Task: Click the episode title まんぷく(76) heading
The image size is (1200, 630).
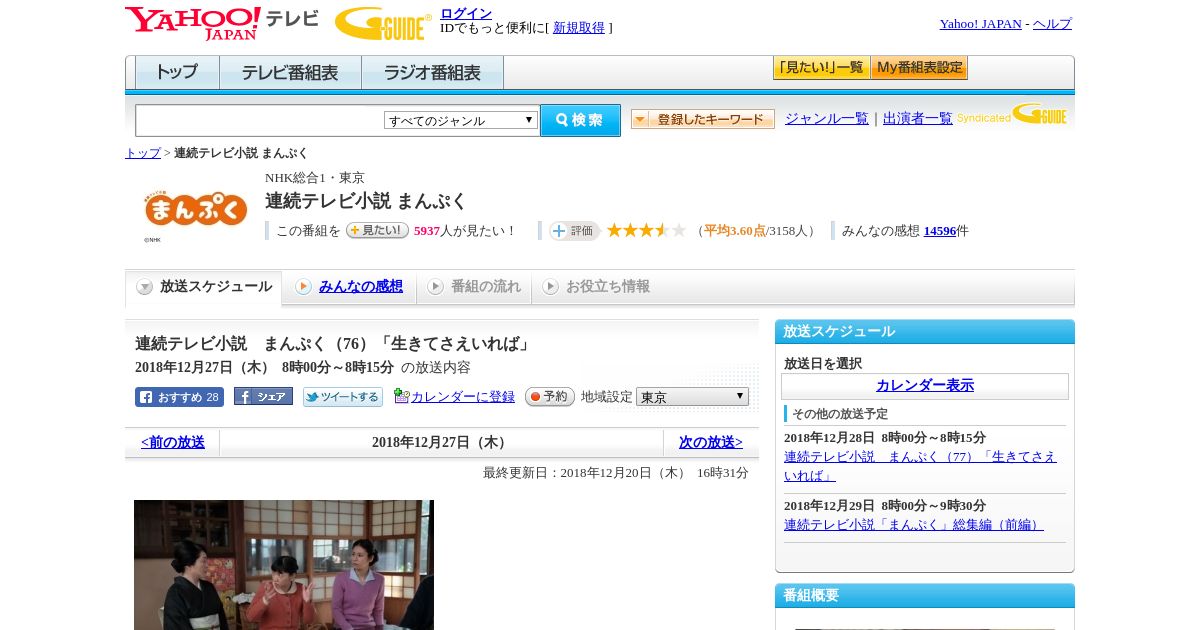Action: pyautogui.click(x=334, y=344)
